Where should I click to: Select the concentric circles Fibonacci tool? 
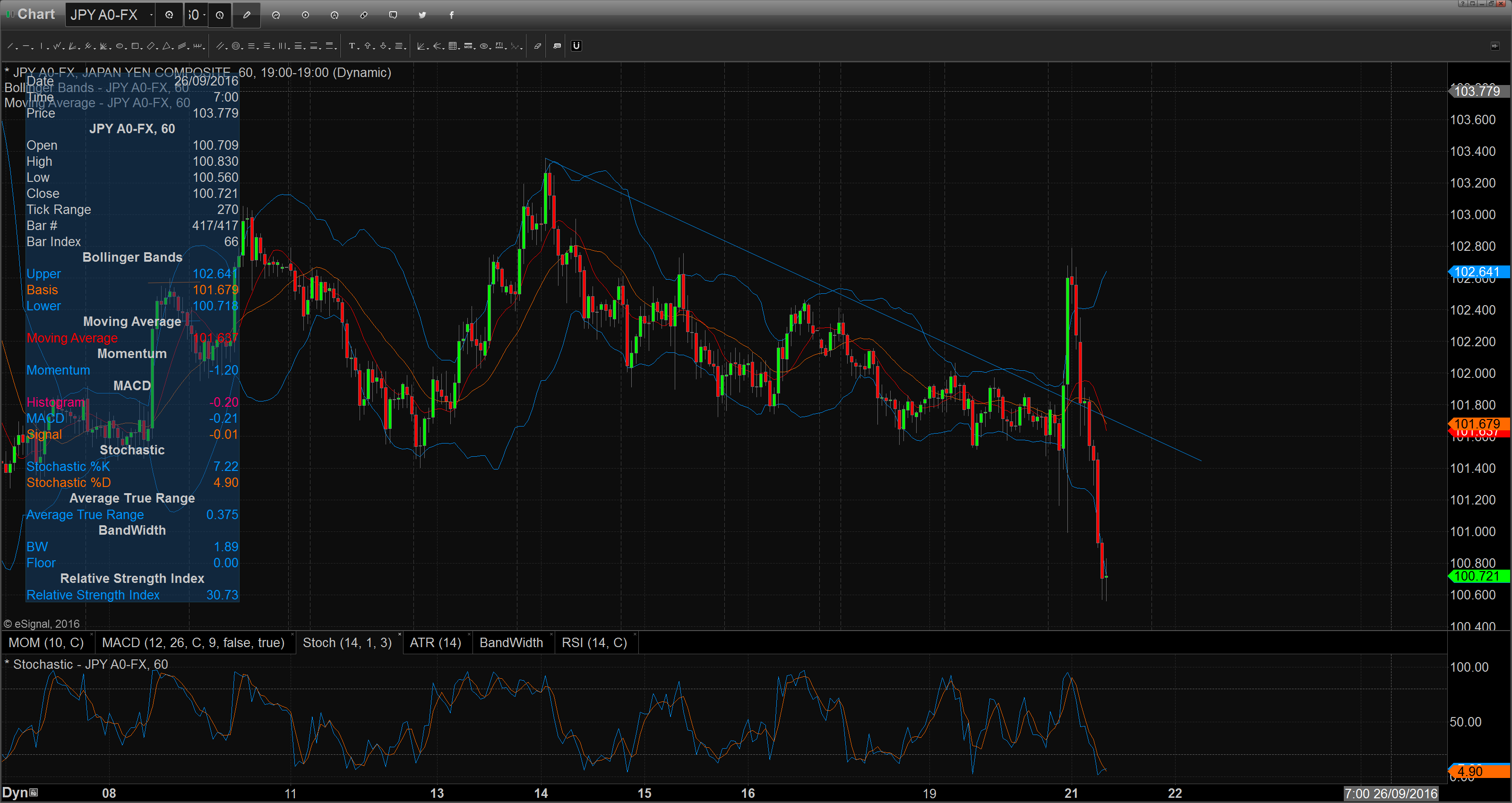[x=236, y=46]
